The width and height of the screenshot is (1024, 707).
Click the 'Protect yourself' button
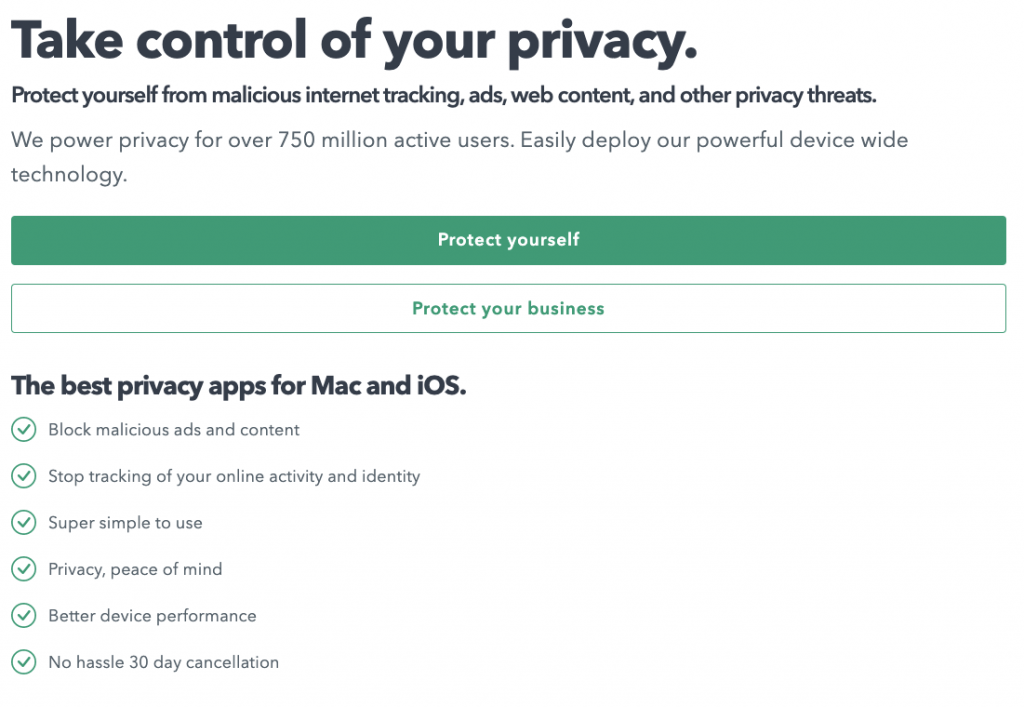[x=508, y=240]
